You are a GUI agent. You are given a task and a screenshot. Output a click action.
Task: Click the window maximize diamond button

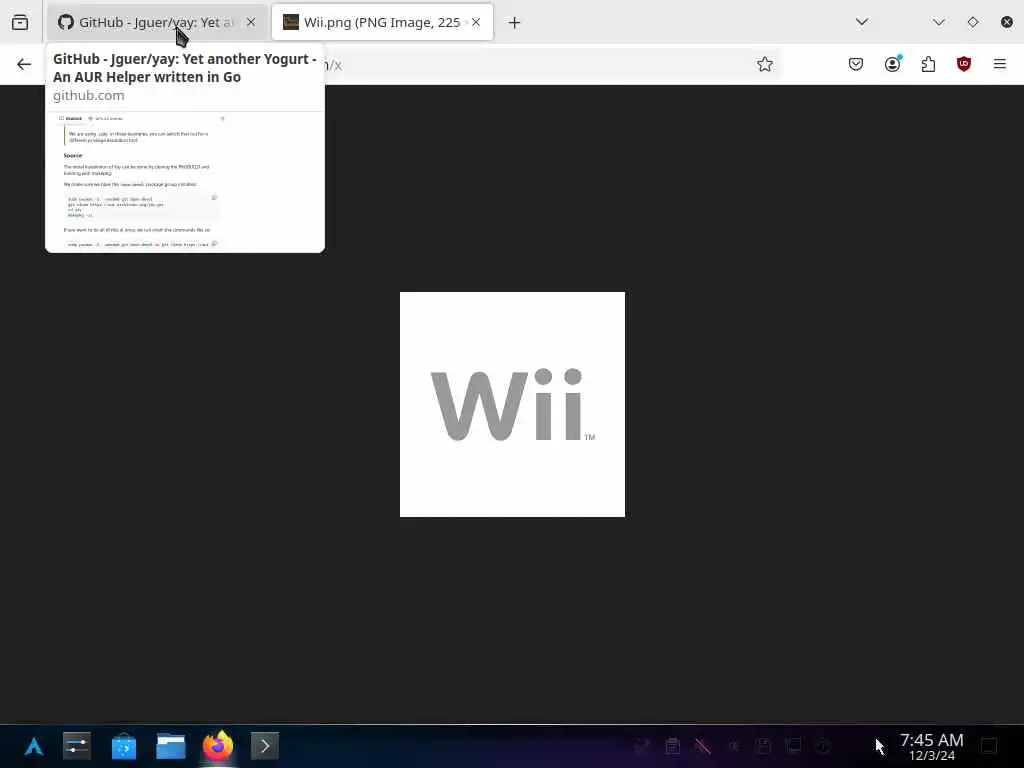point(973,22)
